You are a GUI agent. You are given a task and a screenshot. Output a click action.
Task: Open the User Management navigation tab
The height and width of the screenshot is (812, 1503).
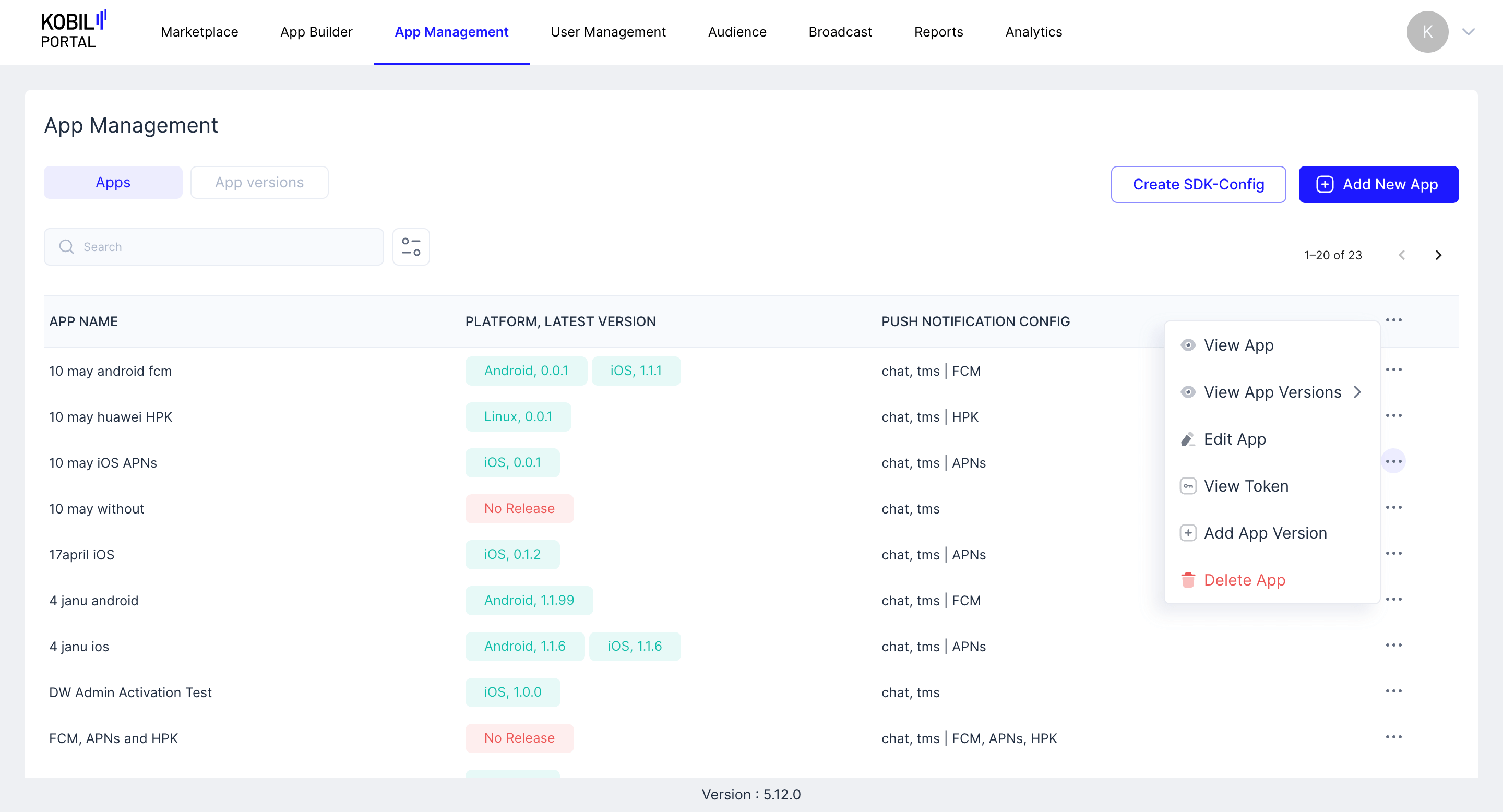tap(607, 32)
